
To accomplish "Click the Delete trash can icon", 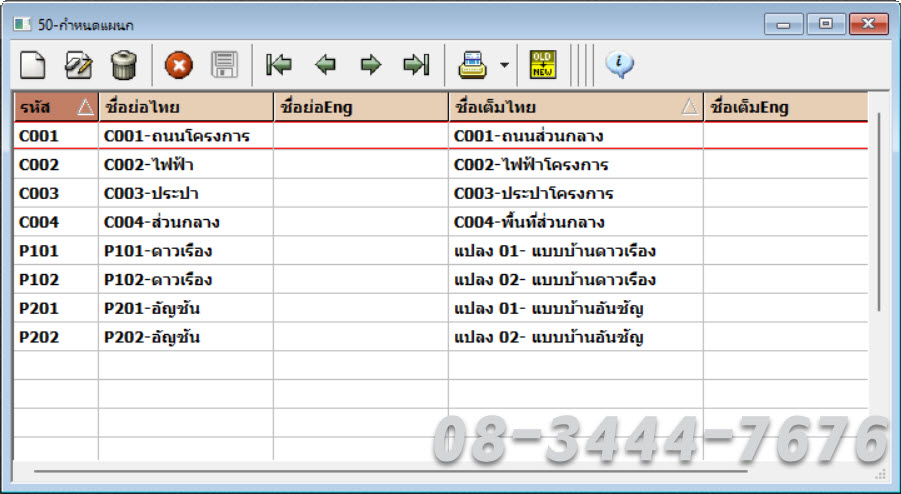I will [124, 65].
